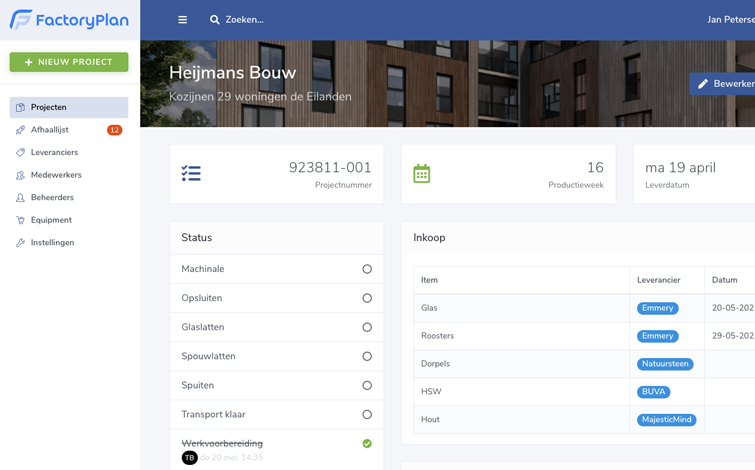The height and width of the screenshot is (470, 755).
Task: Click the FactoryPlan logo
Action: tap(69, 20)
